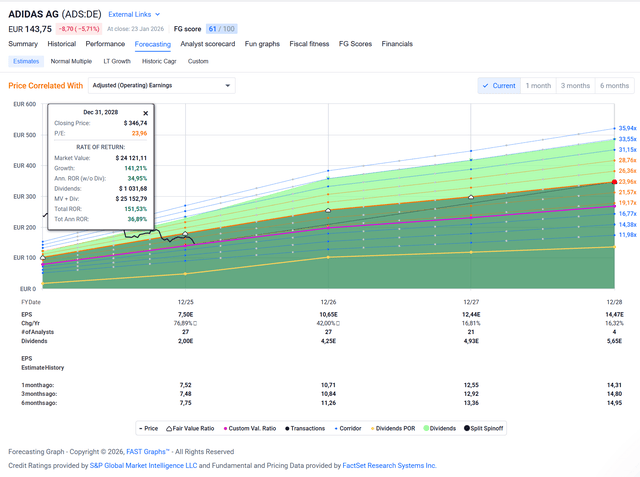Open the FAST Graphs copyright link
The width and height of the screenshot is (640, 477).
pos(148,452)
